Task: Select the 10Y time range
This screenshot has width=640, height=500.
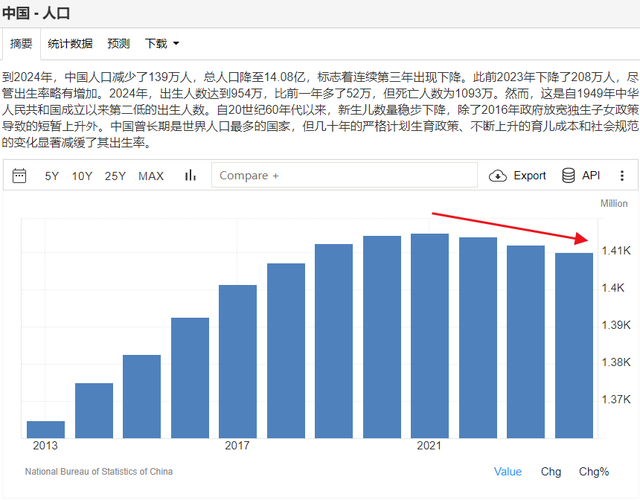Action: 82,176
